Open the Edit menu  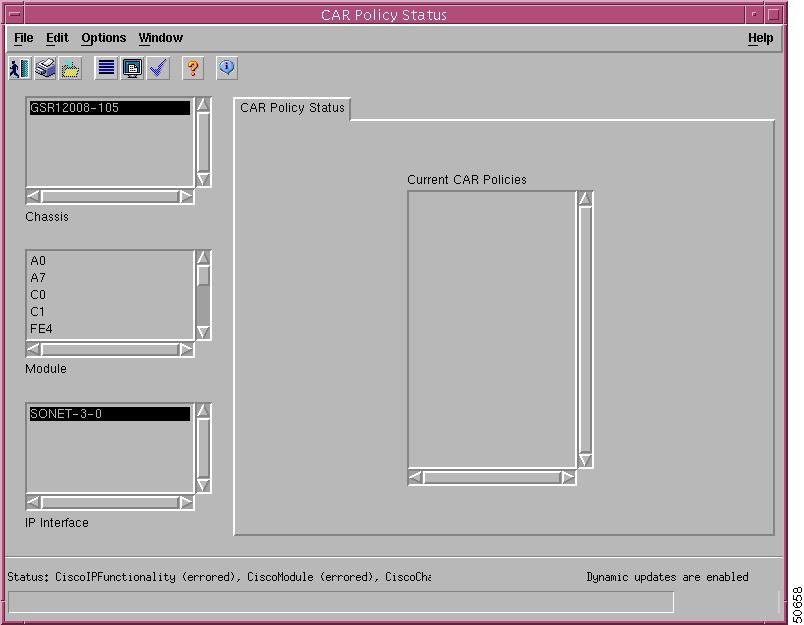pos(57,38)
